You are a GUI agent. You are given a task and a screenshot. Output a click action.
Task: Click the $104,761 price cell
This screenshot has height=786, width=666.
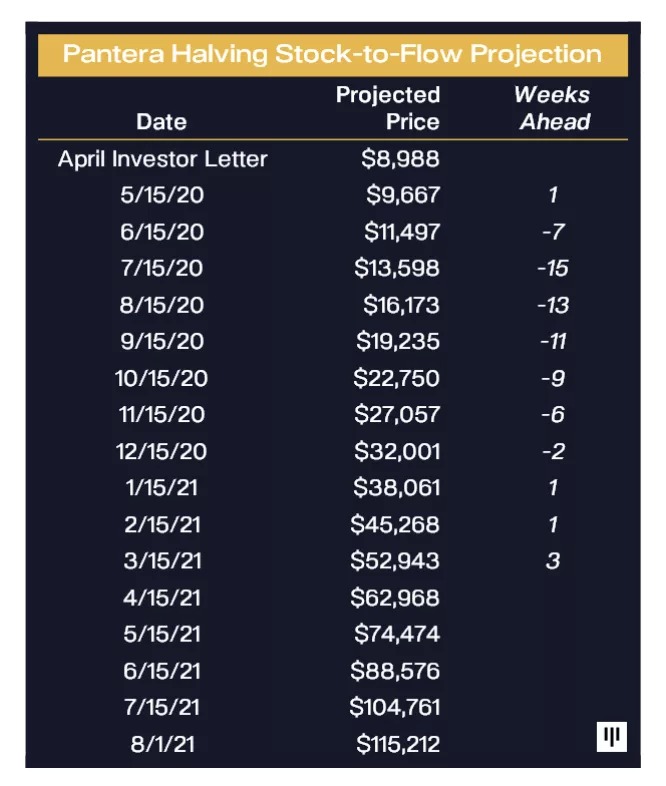click(394, 707)
